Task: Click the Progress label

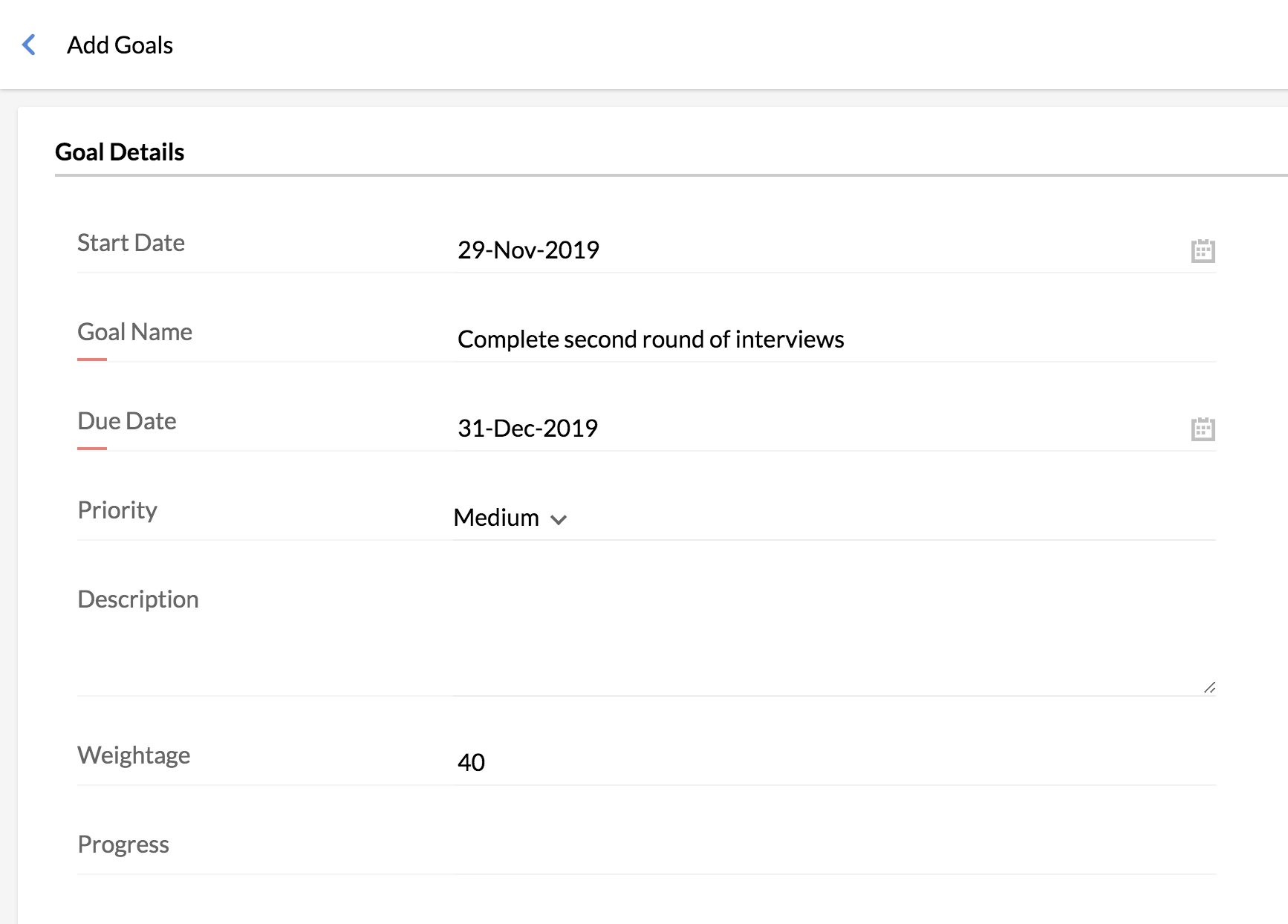Action: click(x=123, y=845)
